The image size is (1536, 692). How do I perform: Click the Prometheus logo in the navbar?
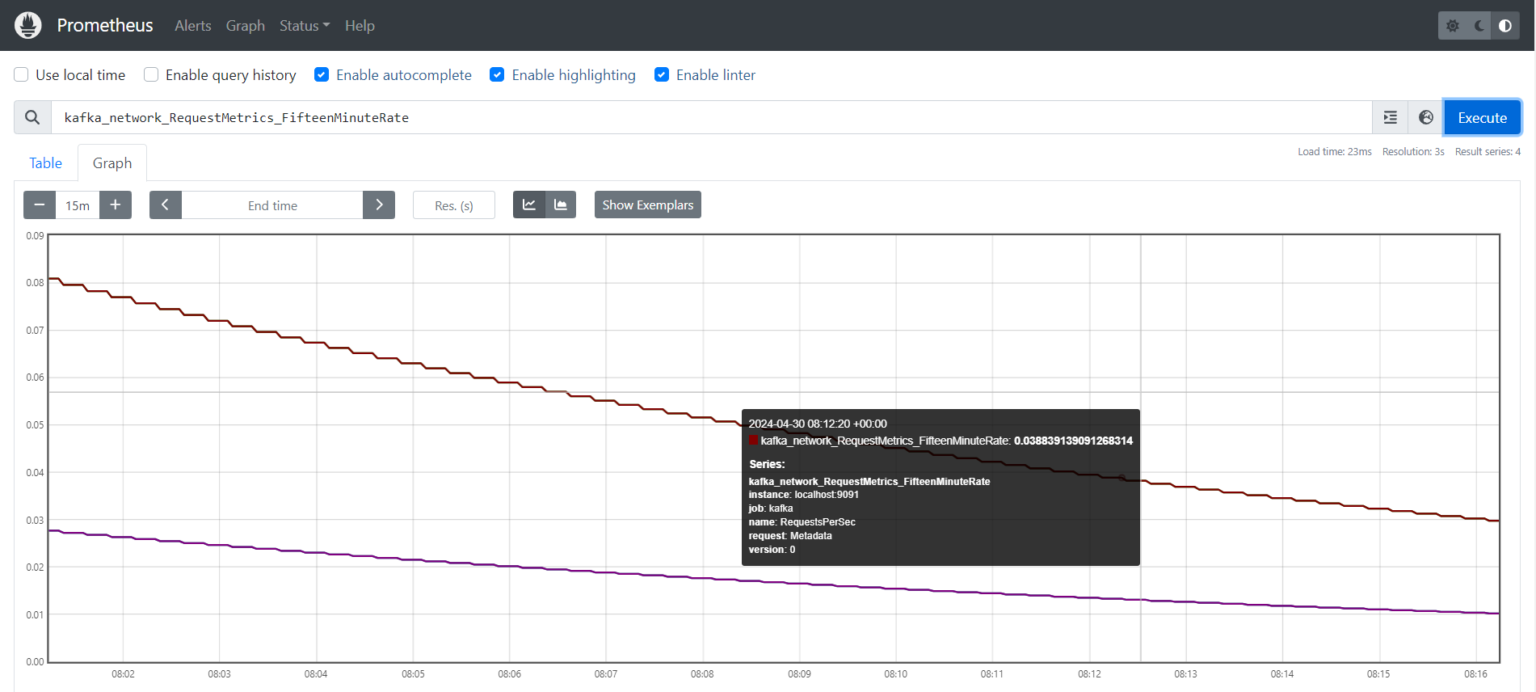(x=27, y=25)
